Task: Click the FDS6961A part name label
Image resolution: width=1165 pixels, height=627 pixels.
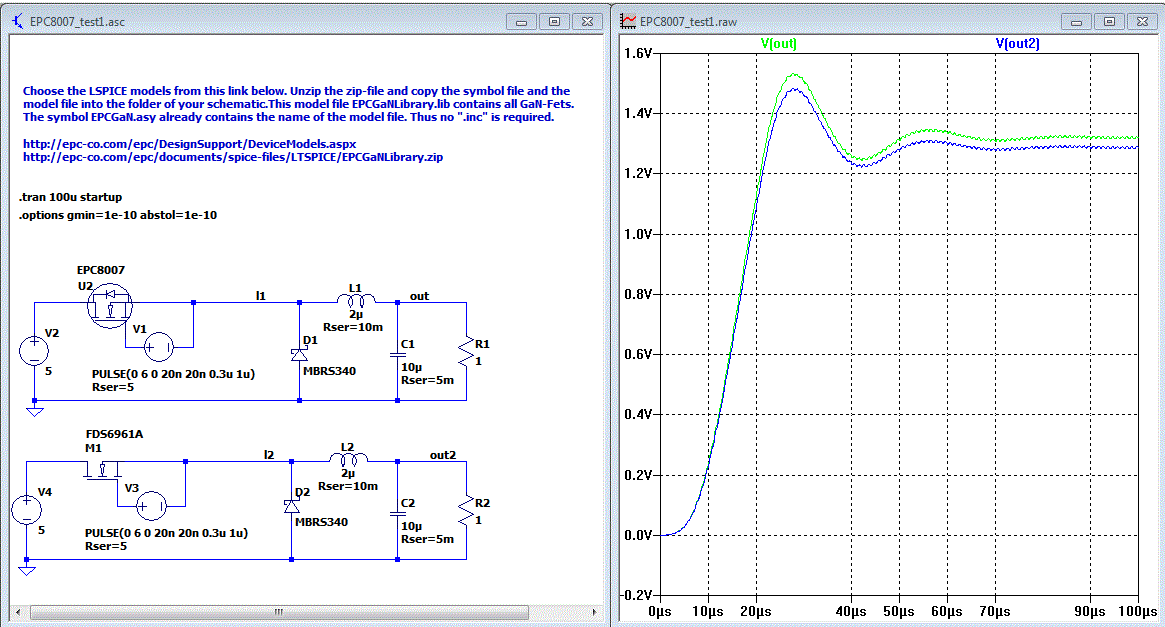Action: pyautogui.click(x=114, y=435)
